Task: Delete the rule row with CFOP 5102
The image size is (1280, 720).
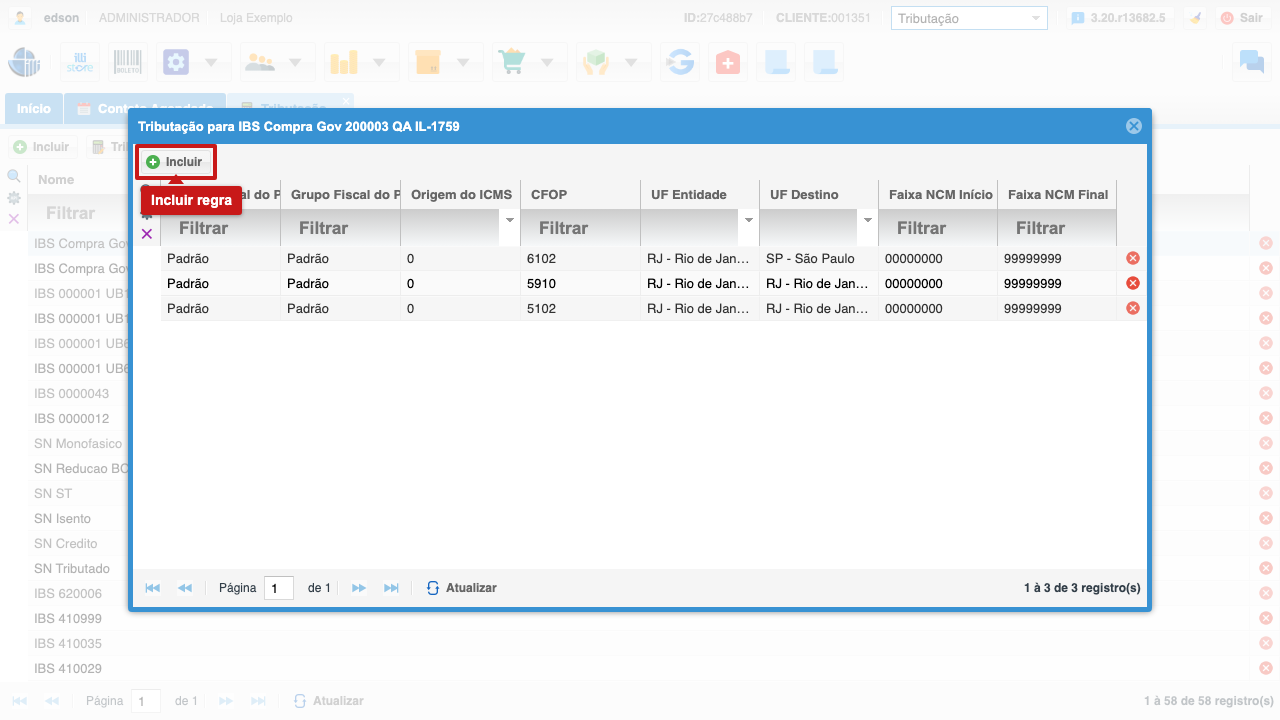Action: click(1133, 308)
